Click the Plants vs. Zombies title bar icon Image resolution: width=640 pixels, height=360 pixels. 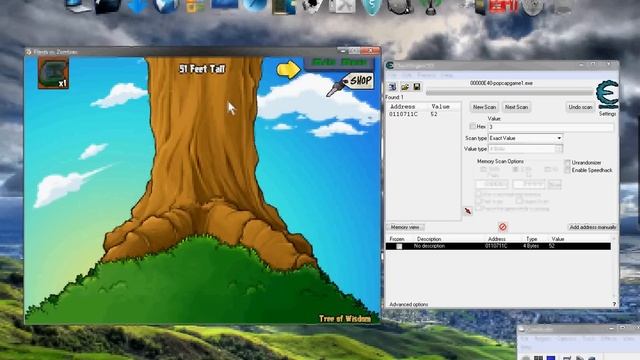[x=29, y=52]
